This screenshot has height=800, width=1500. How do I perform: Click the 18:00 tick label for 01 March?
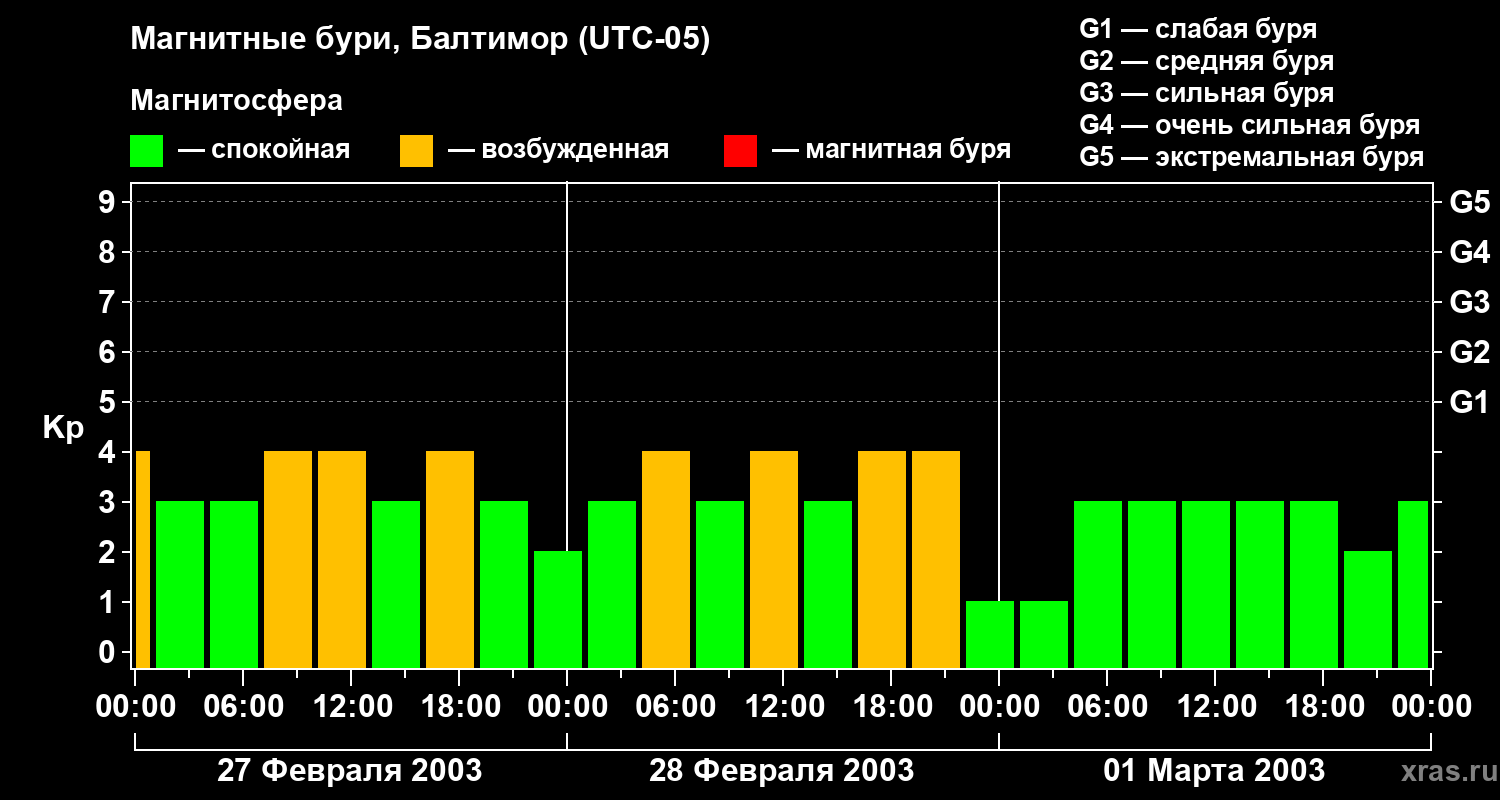tap(1323, 707)
